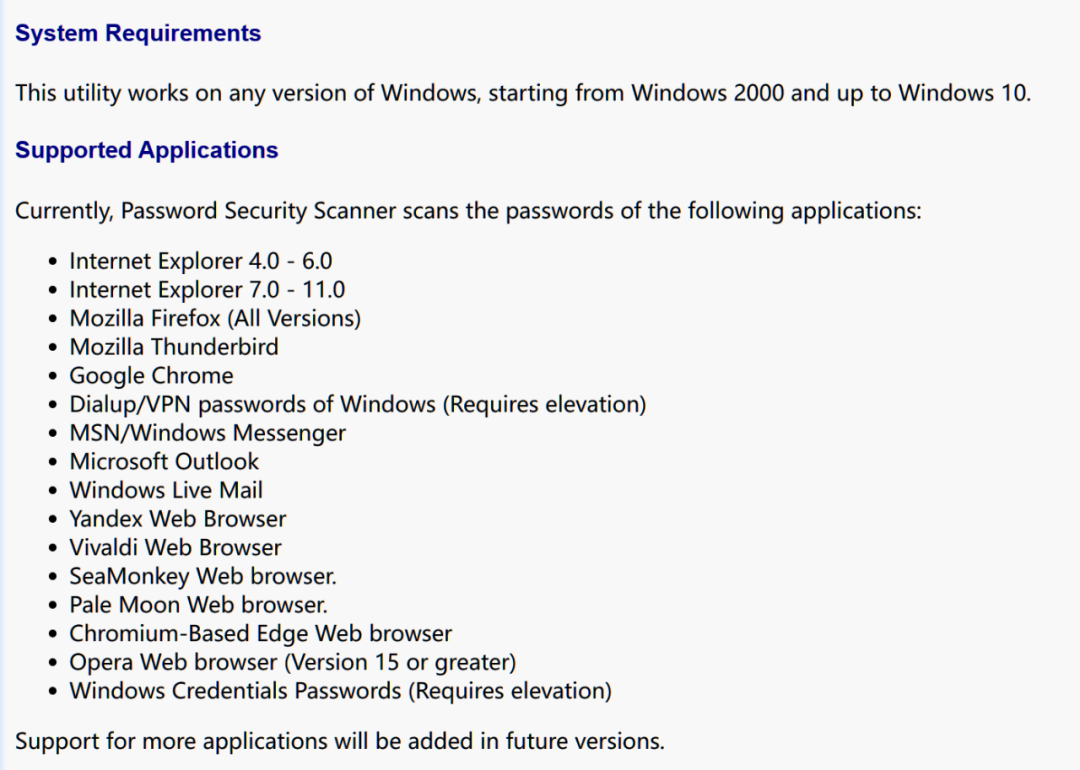Click the Internet Explorer 7.0 - 11.0 item

pos(207,290)
